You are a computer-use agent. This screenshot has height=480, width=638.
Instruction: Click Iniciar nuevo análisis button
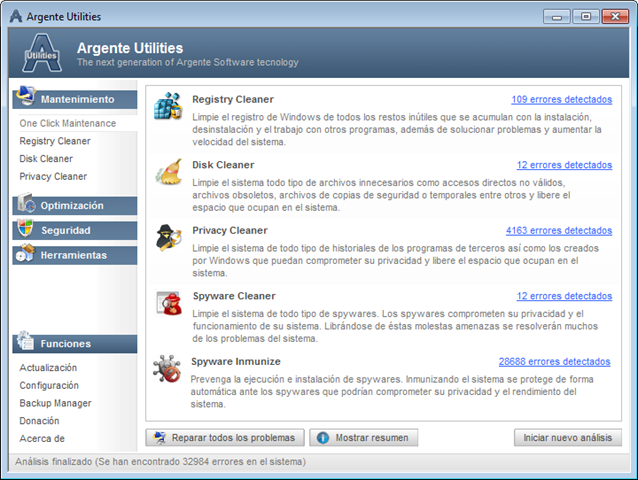click(568, 438)
